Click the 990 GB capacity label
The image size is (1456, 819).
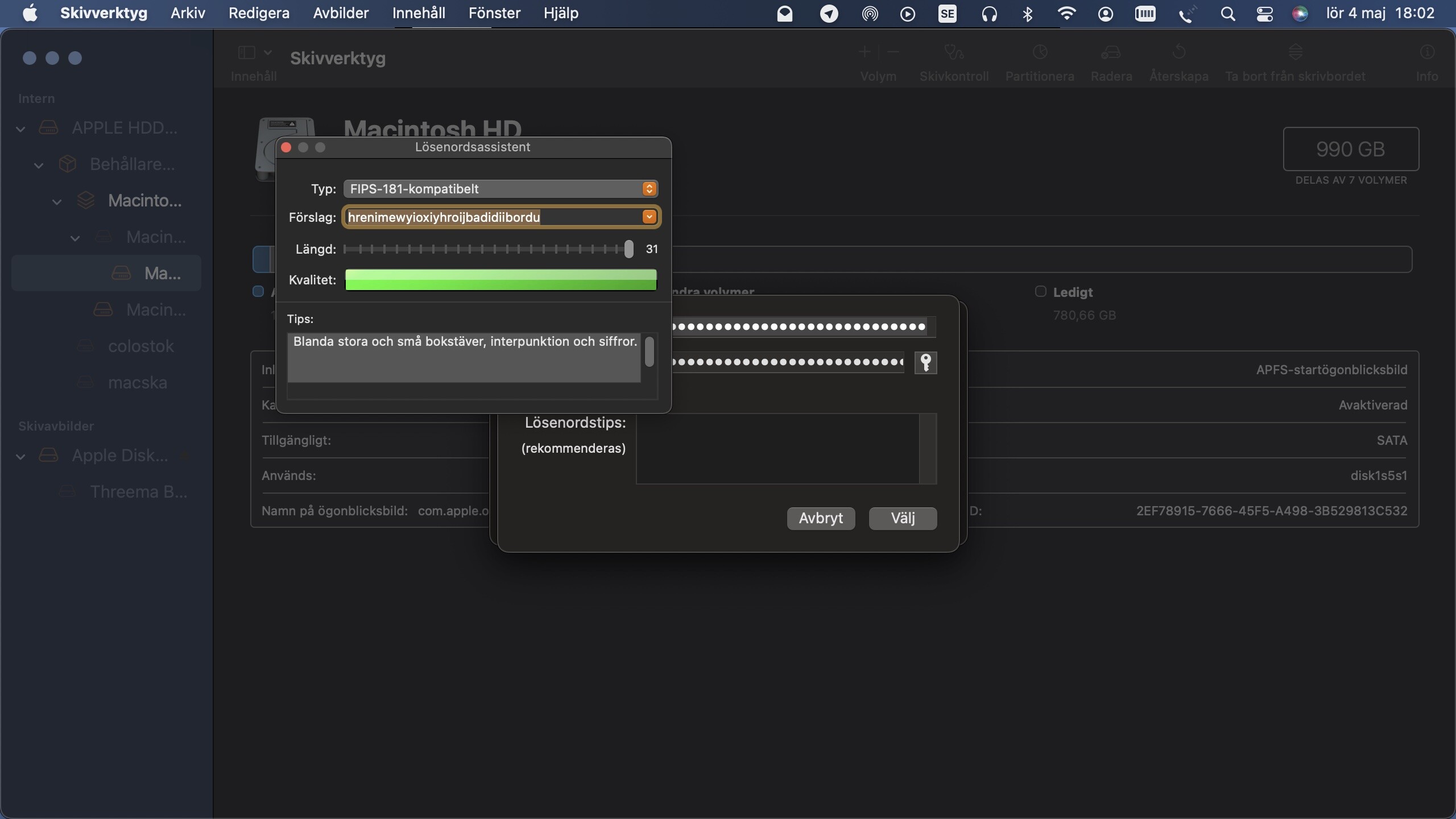coord(1350,149)
